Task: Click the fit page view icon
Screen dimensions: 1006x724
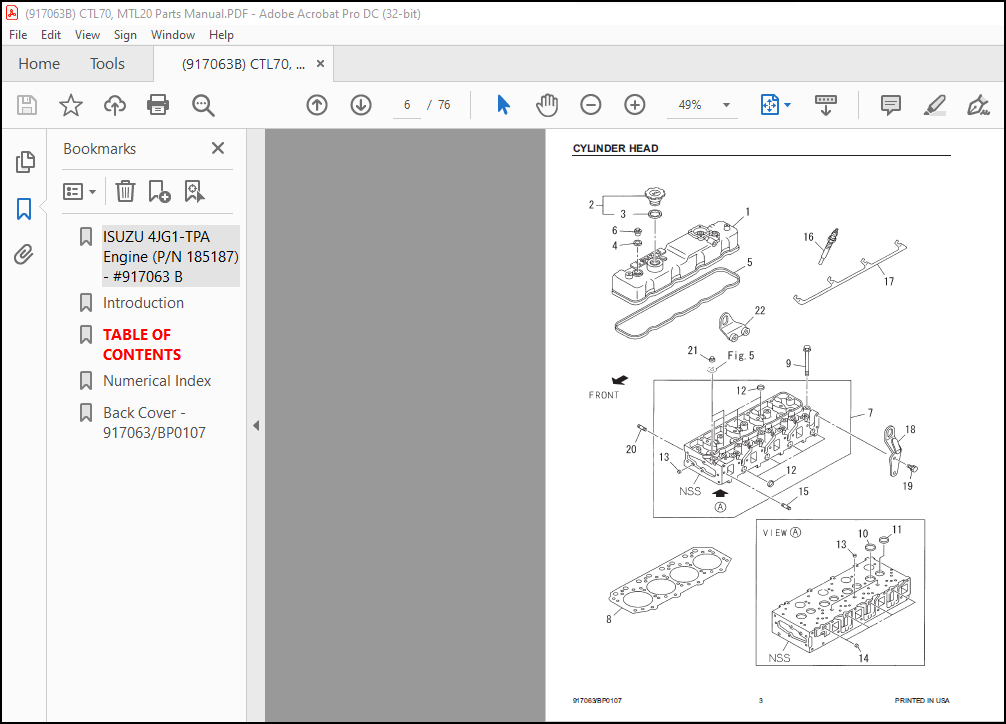Action: 769,105
